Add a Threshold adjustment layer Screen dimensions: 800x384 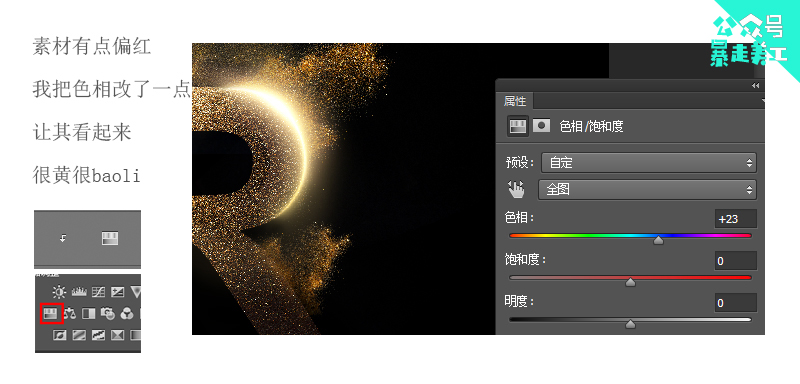coord(98,335)
